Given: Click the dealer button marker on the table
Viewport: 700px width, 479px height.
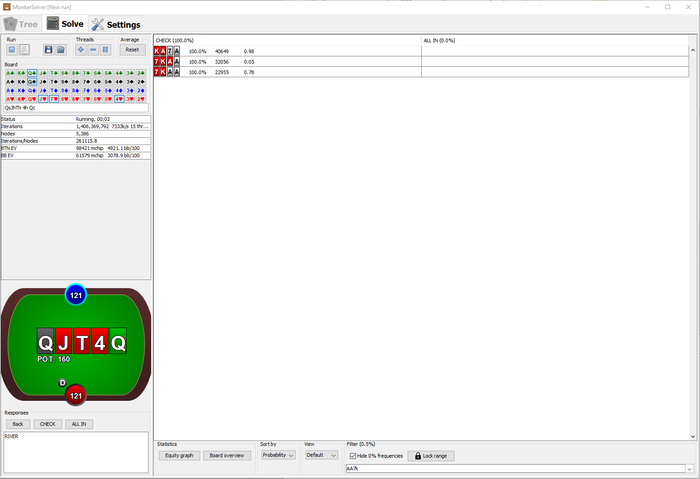Looking at the screenshot, I should coord(62,383).
